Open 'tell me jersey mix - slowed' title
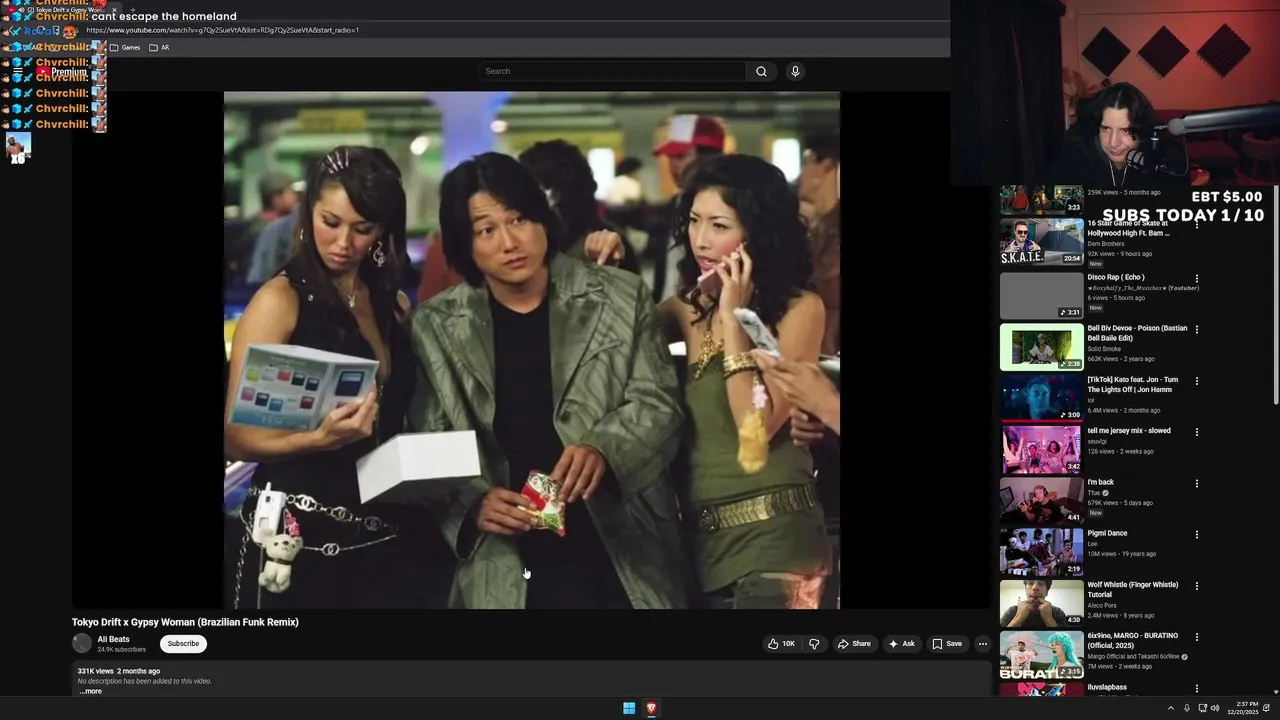 1129,431
